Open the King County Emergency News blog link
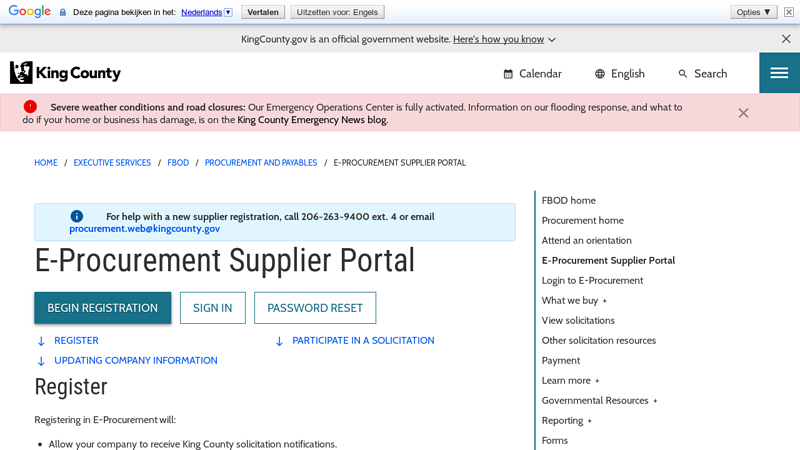The image size is (800, 450). tap(312, 120)
